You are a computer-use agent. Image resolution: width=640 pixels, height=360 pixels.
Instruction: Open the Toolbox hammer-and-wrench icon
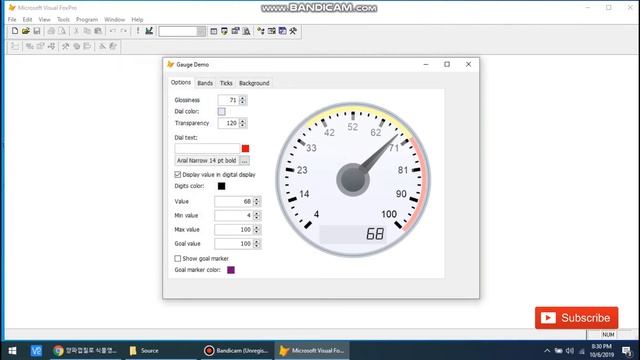click(x=293, y=31)
